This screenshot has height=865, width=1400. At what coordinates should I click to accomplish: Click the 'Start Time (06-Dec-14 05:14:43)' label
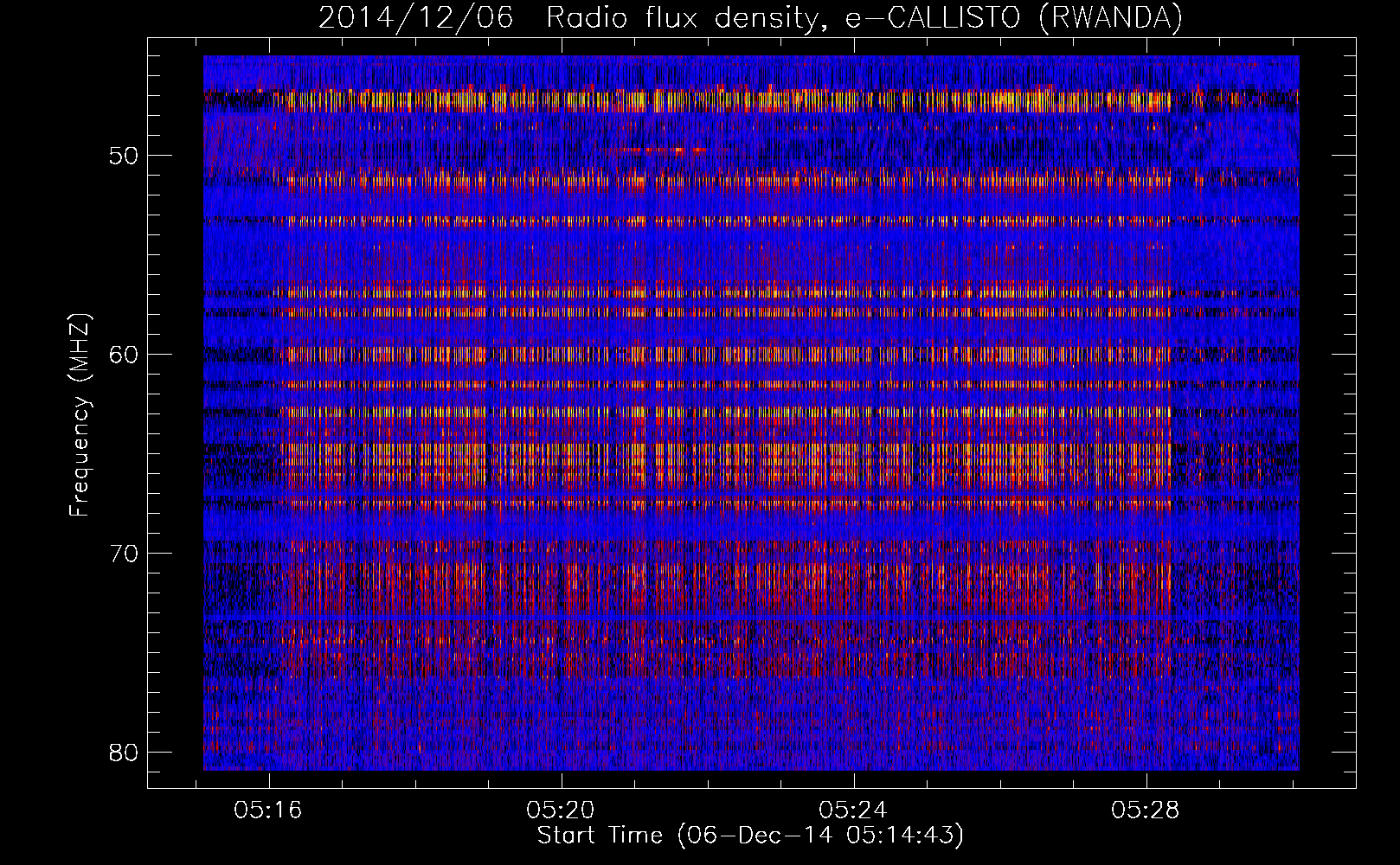(x=750, y=836)
